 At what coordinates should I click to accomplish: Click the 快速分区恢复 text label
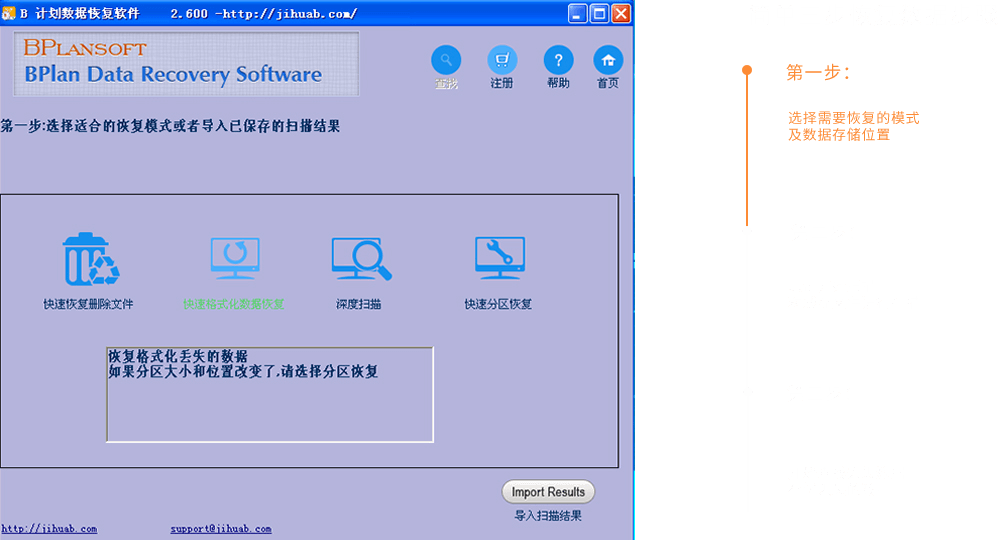click(x=498, y=304)
